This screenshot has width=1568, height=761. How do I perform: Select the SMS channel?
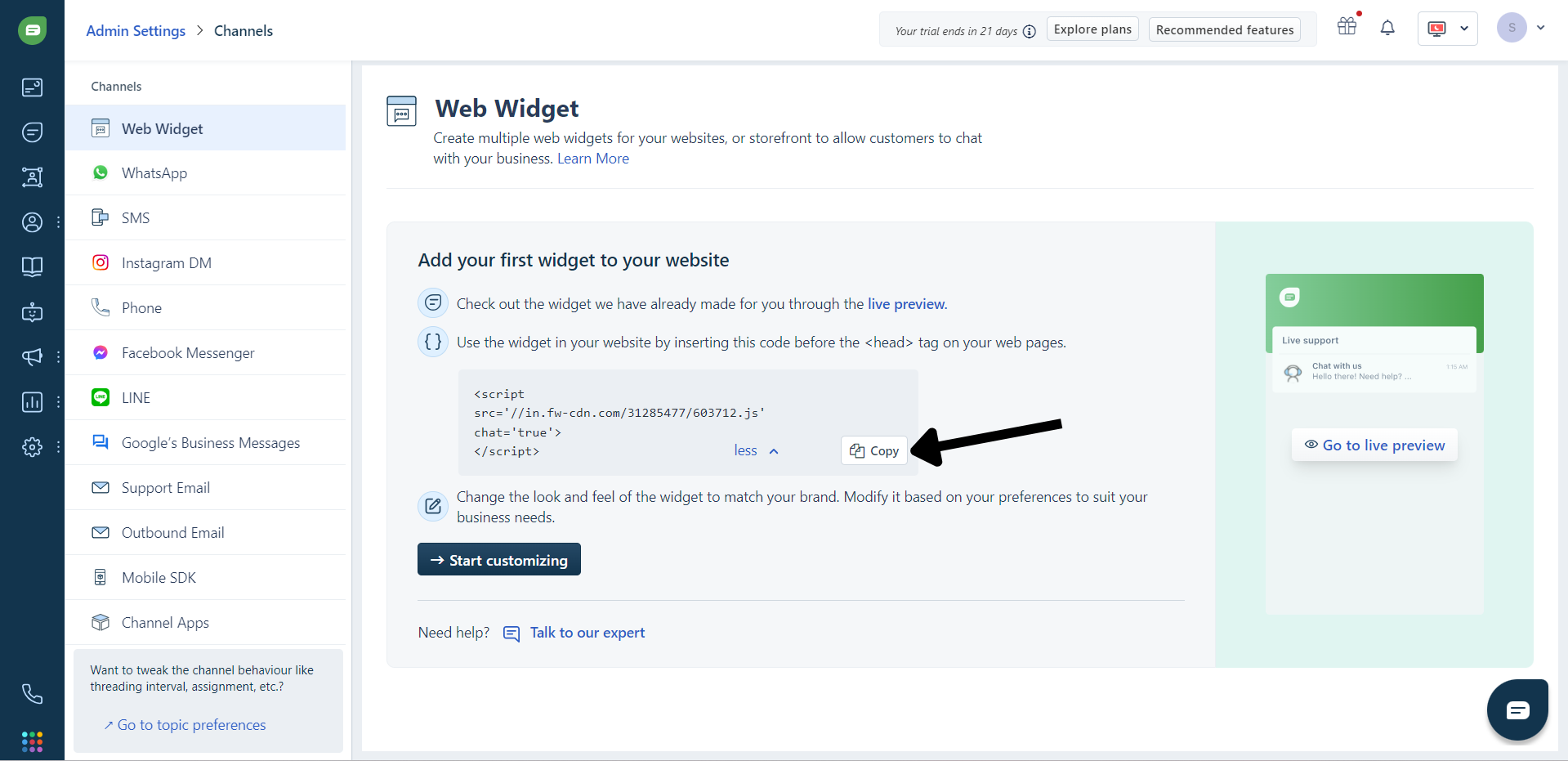coord(205,218)
